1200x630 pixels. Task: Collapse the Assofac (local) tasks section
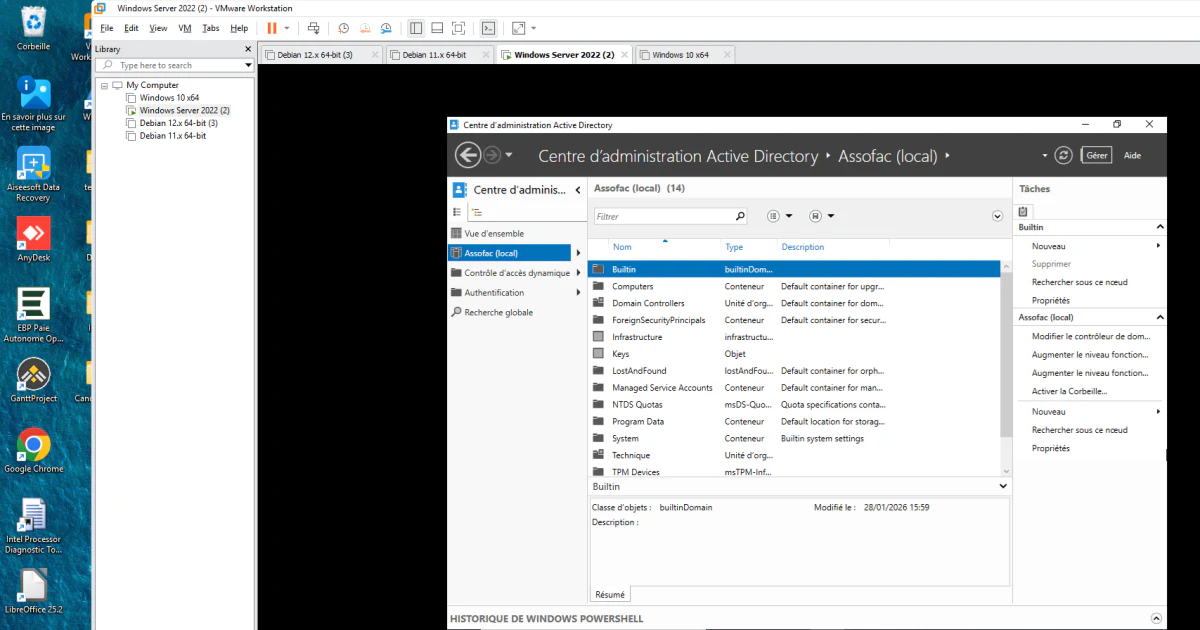(1159, 317)
